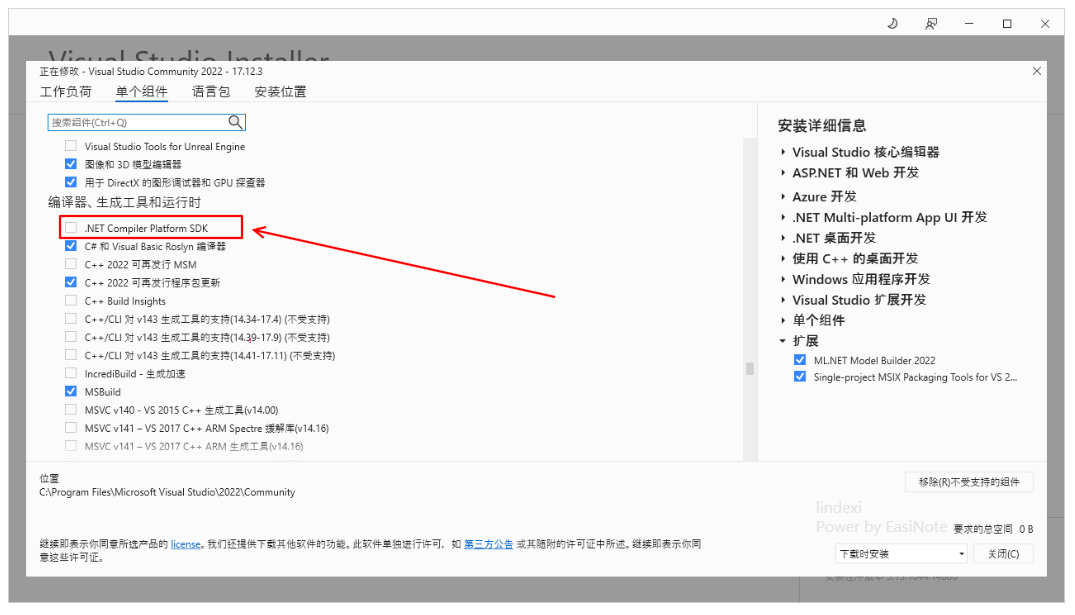
Task: Expand .NET Multi-platform App UI 开发
Action: (783, 217)
